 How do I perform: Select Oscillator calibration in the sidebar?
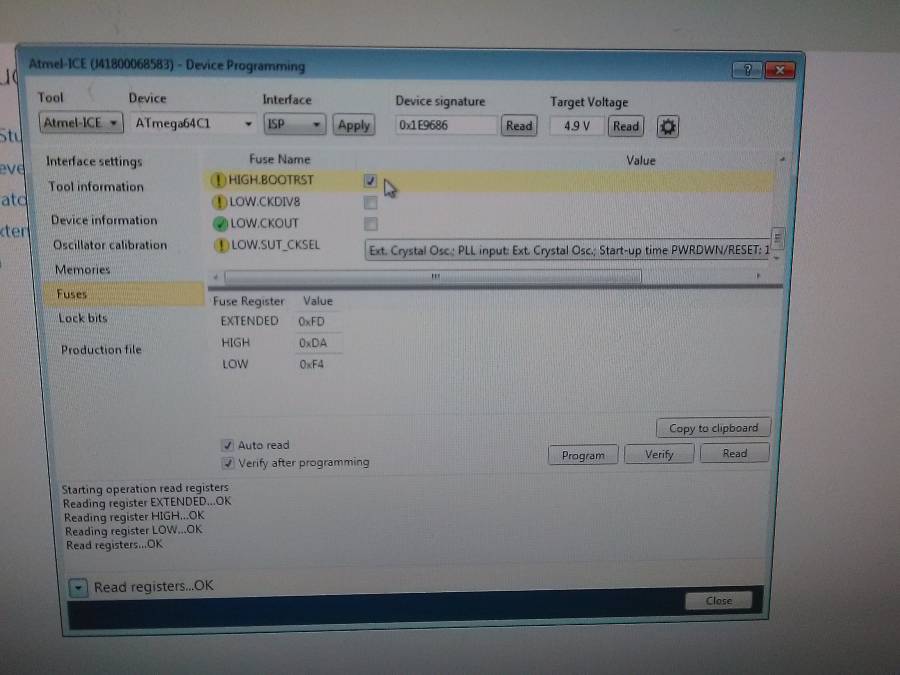(x=110, y=245)
